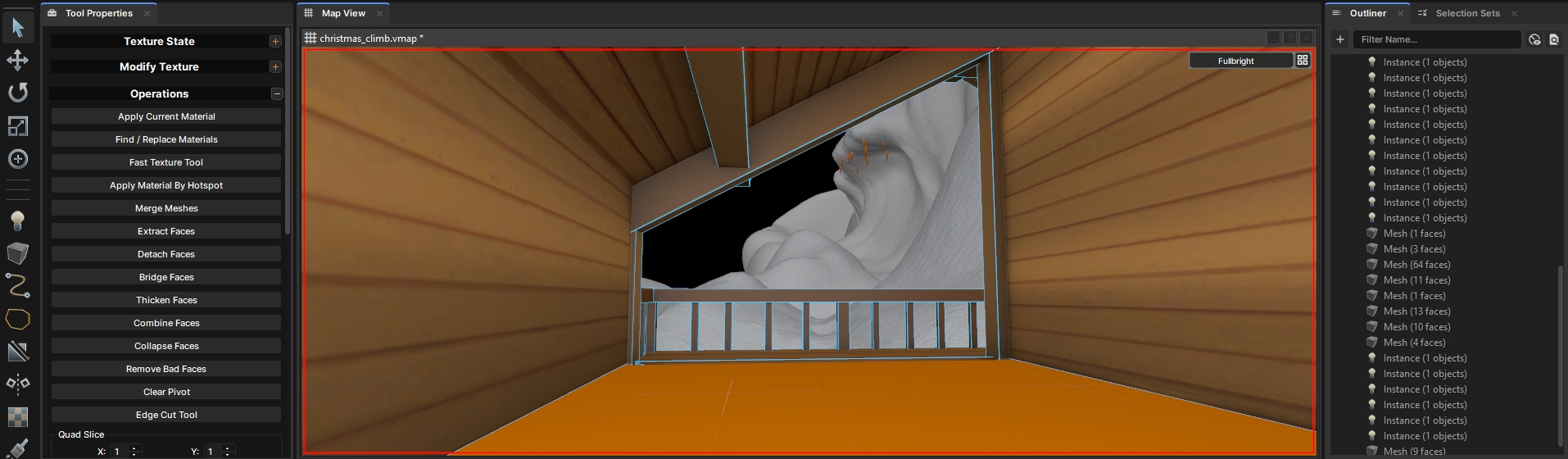Open the Map View tab
The width and height of the screenshot is (1568, 459).
pos(342,13)
